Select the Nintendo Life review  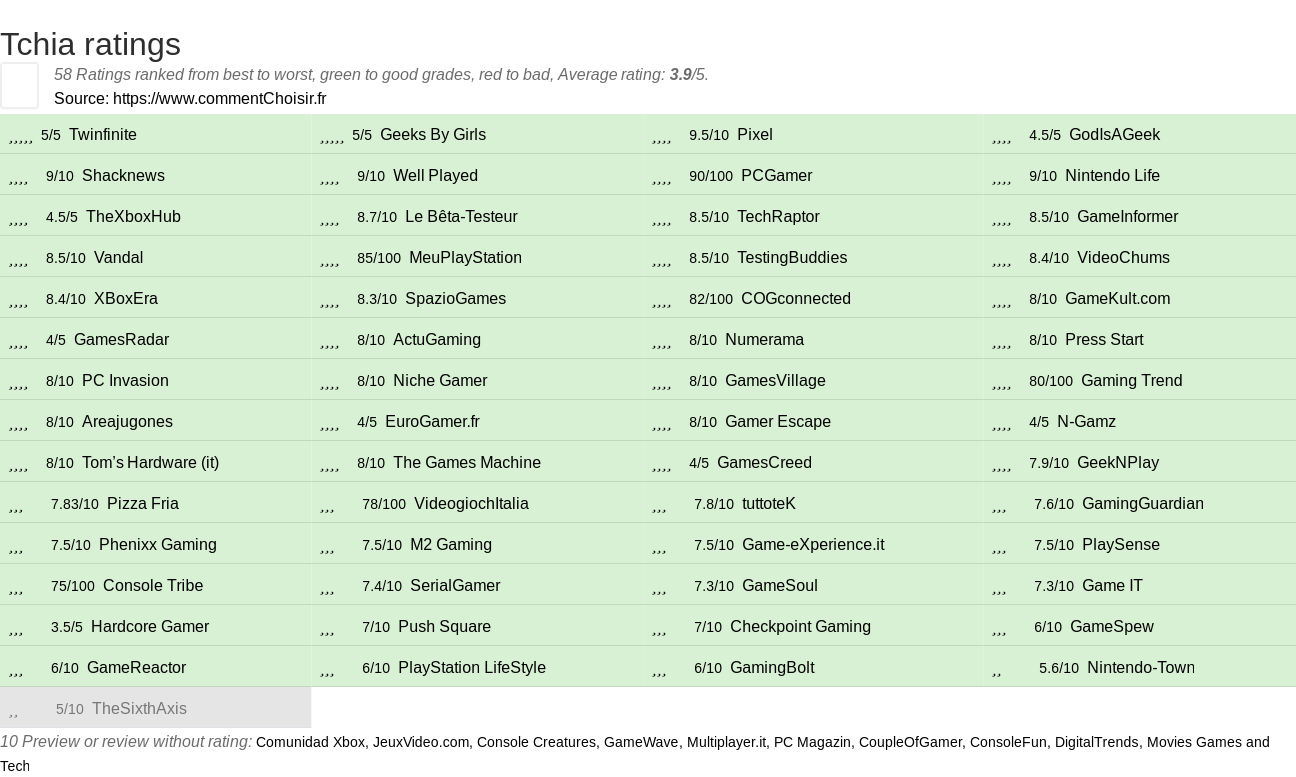(x=1140, y=175)
